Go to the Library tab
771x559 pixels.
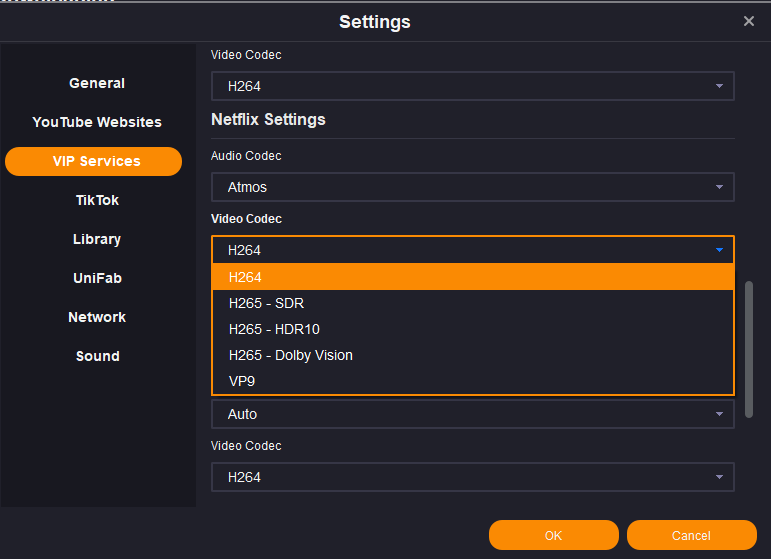coord(97,239)
